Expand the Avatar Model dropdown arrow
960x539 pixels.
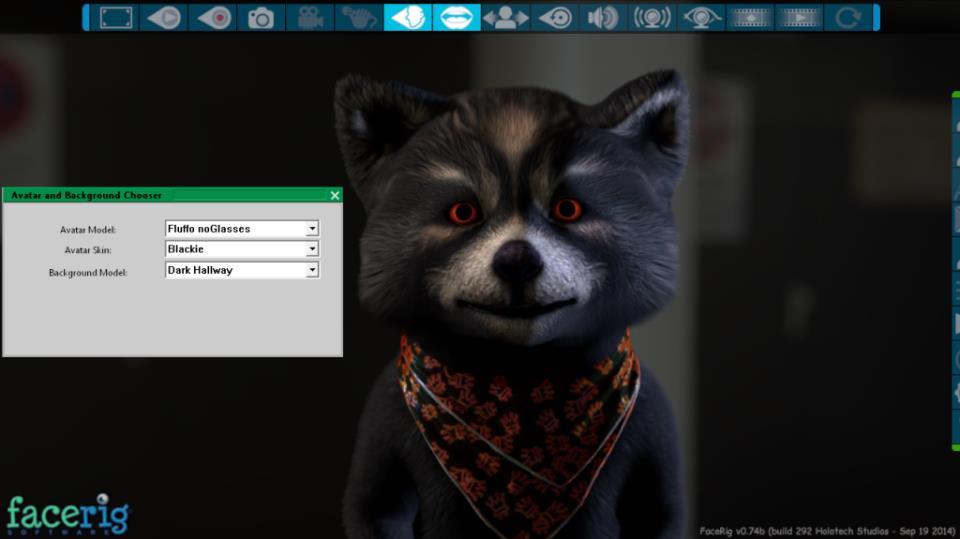[312, 229]
